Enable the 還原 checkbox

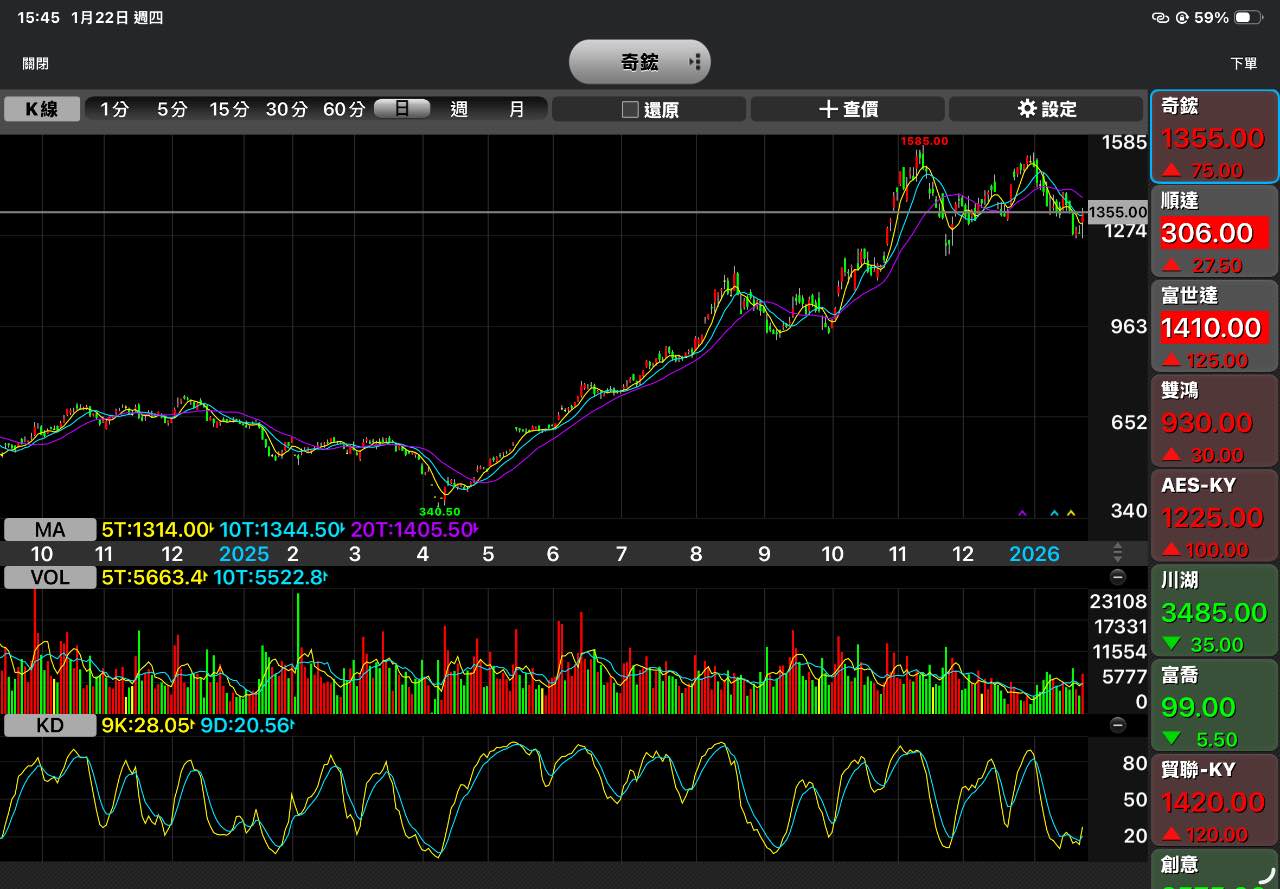pyautogui.click(x=630, y=110)
